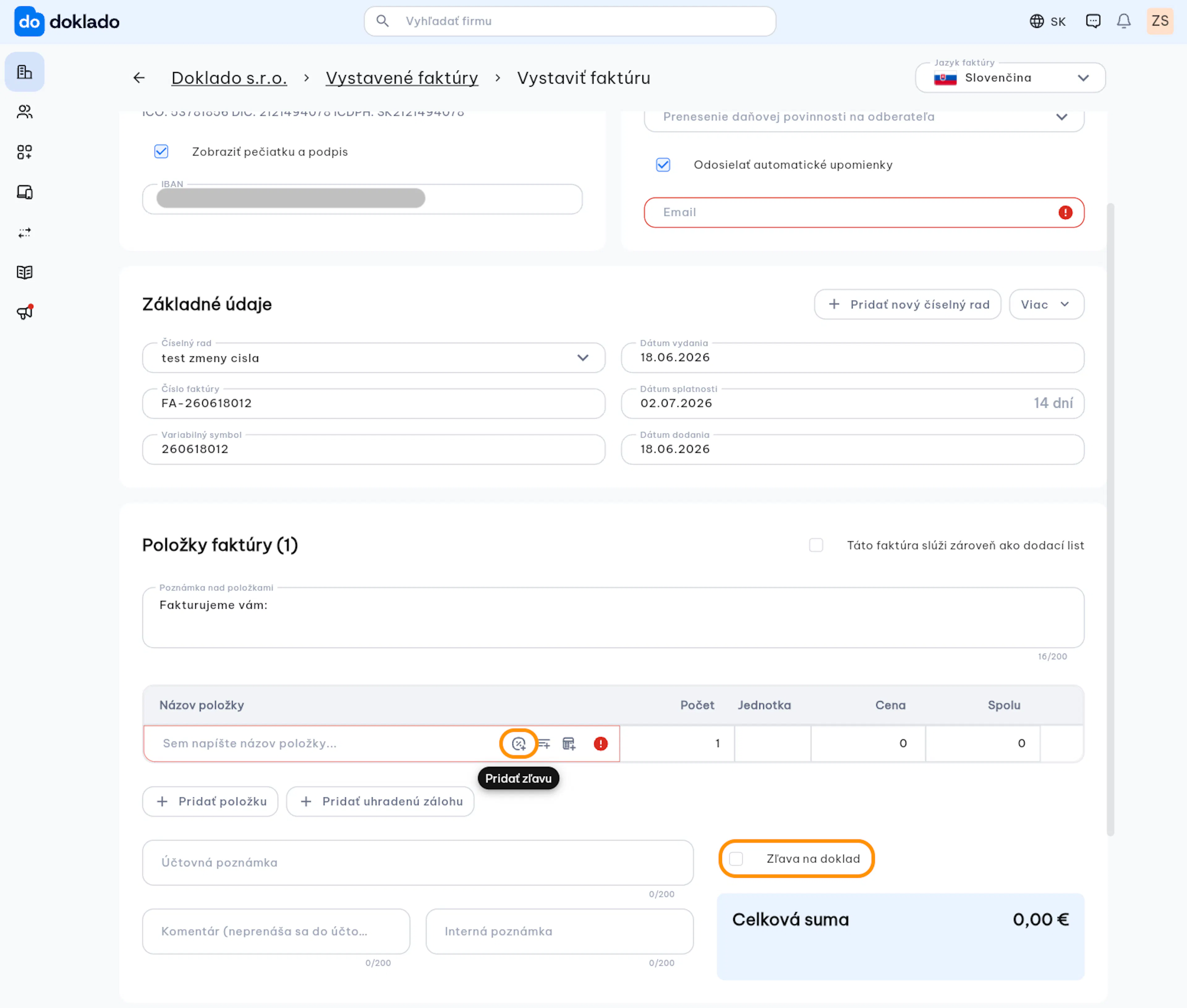
Task: Open the companies building icon in sidebar
Action: click(x=24, y=72)
